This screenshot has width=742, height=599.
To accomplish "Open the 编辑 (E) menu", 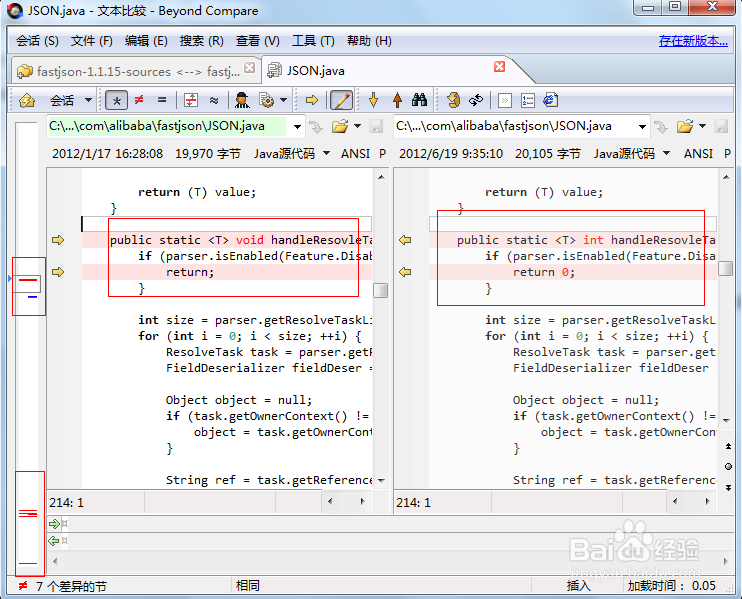I will (x=146, y=41).
